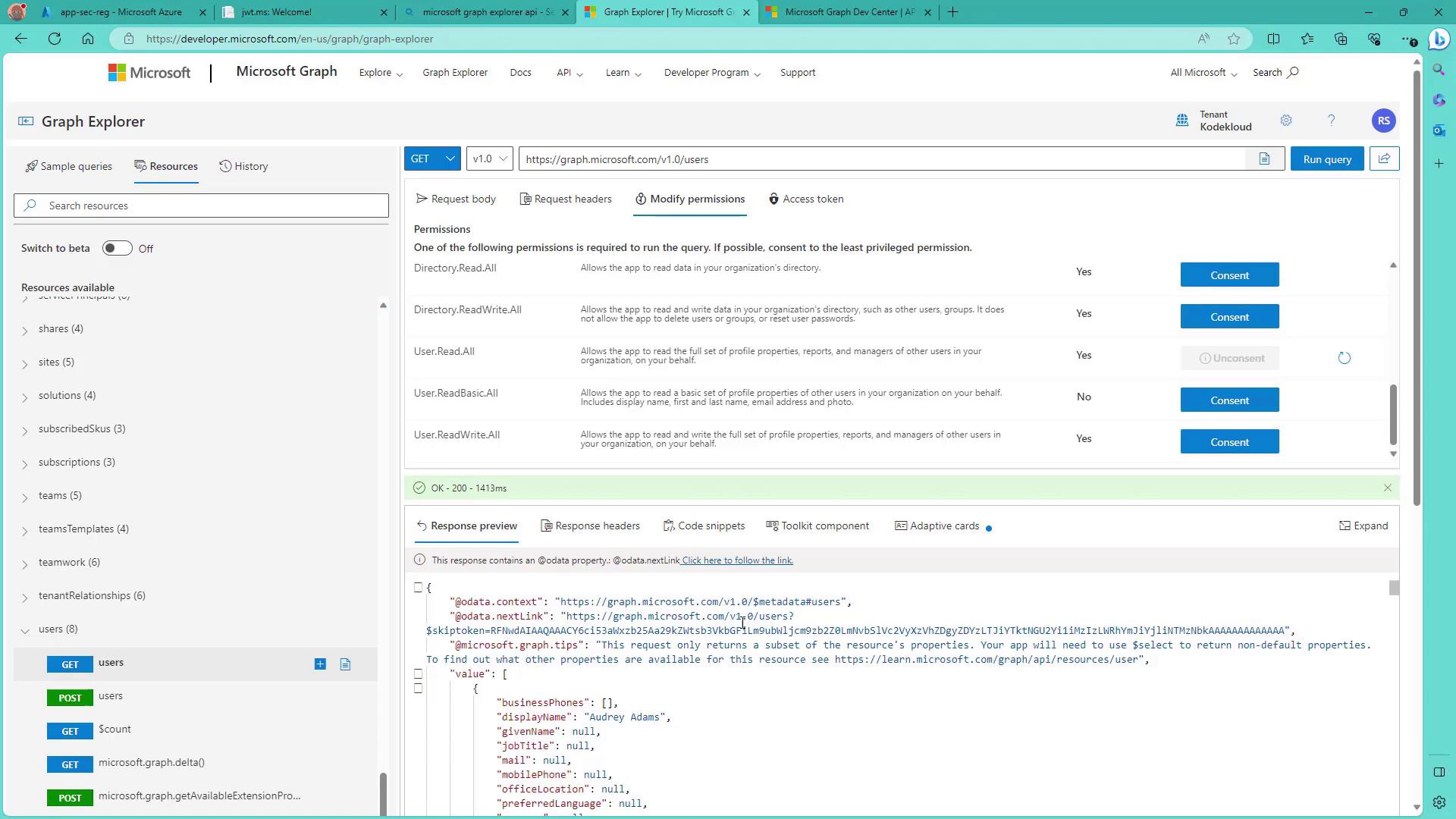Screen dimensions: 1456x819
Task: Click permissions list scrollbar thumb
Action: 1393,415
